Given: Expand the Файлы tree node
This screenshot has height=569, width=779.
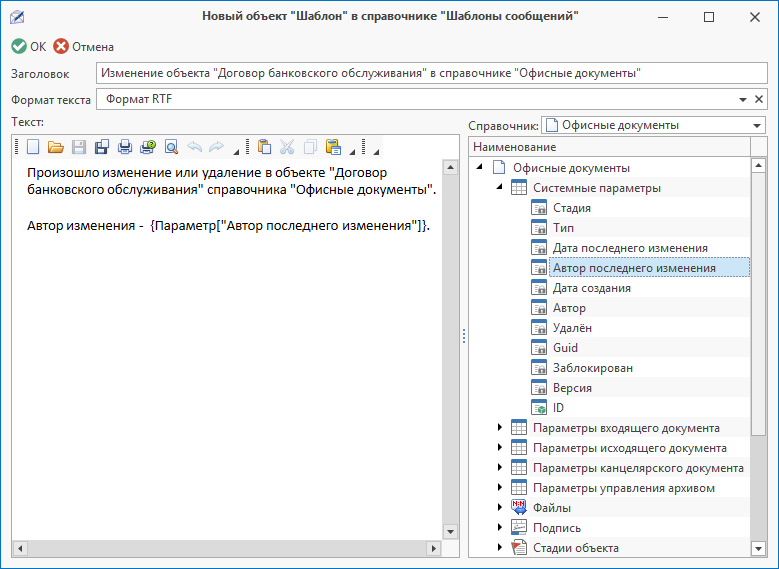Looking at the screenshot, I should (x=500, y=508).
